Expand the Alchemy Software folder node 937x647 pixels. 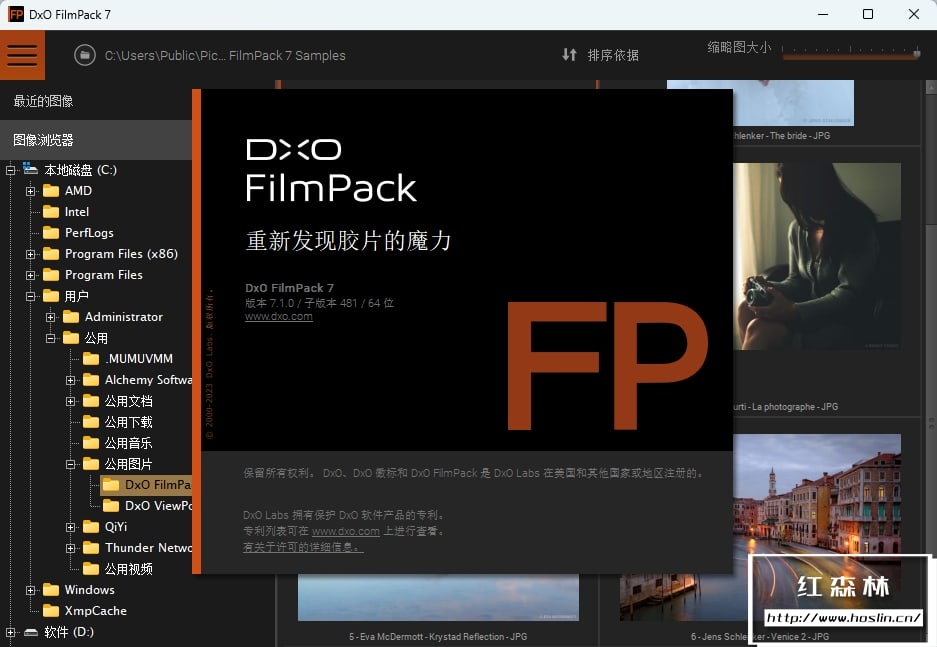(71, 380)
